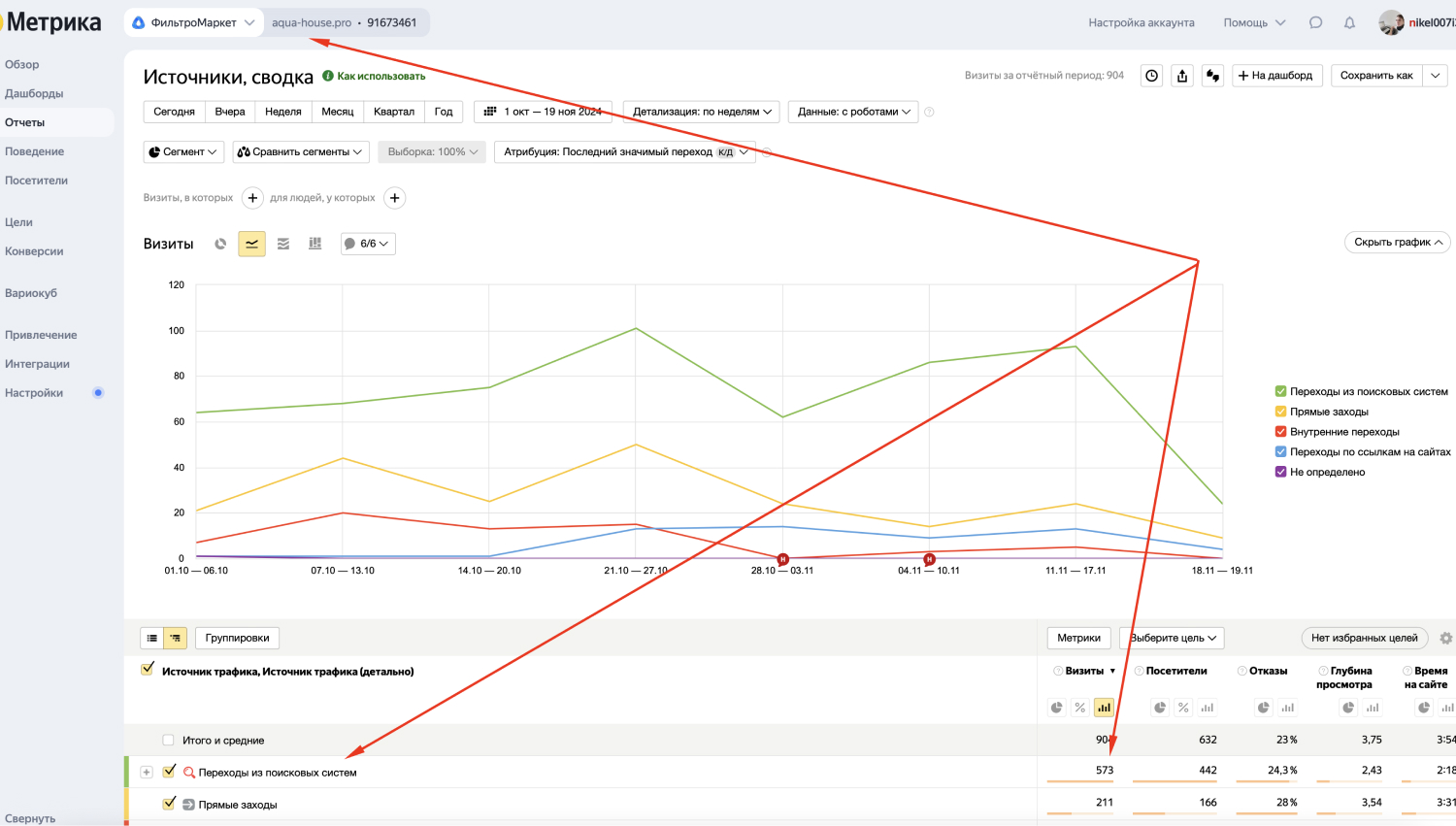Switch chart to column bar view
This screenshot has height=826, width=1456.
point(314,244)
